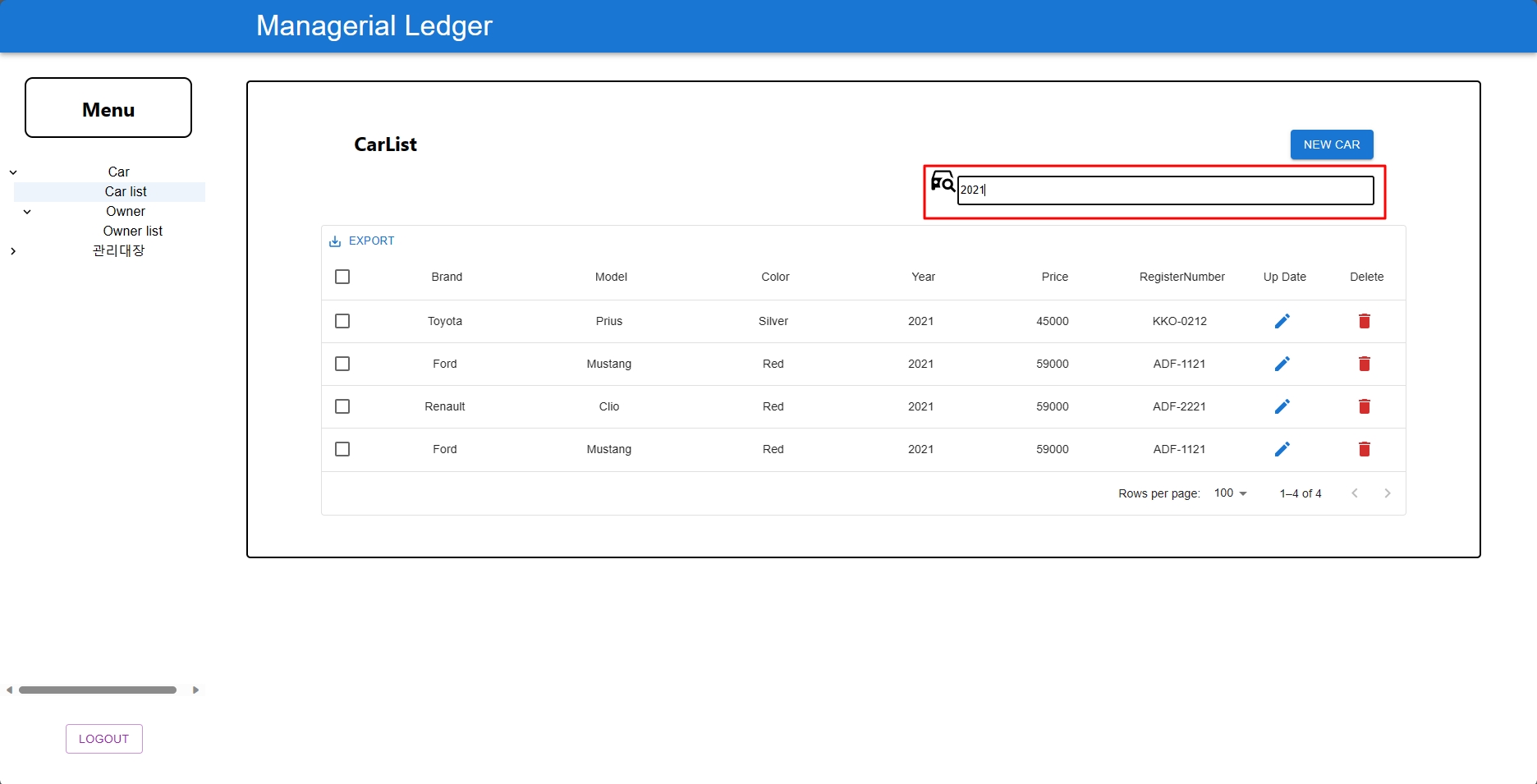The height and width of the screenshot is (784, 1537).
Task: Expand the 관리대장 menu chevron
Action: tap(13, 251)
